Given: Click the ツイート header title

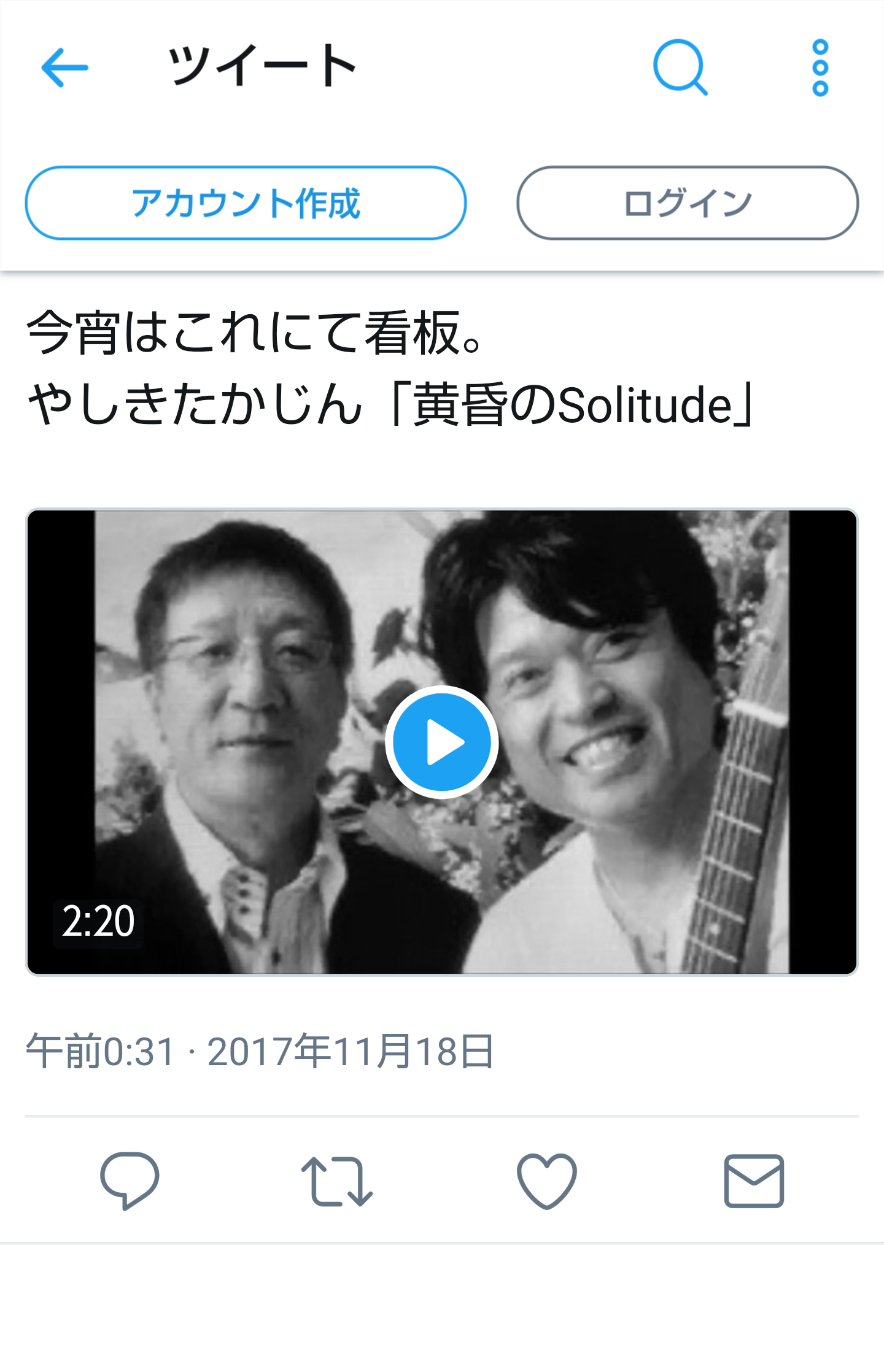Looking at the screenshot, I should (262, 65).
